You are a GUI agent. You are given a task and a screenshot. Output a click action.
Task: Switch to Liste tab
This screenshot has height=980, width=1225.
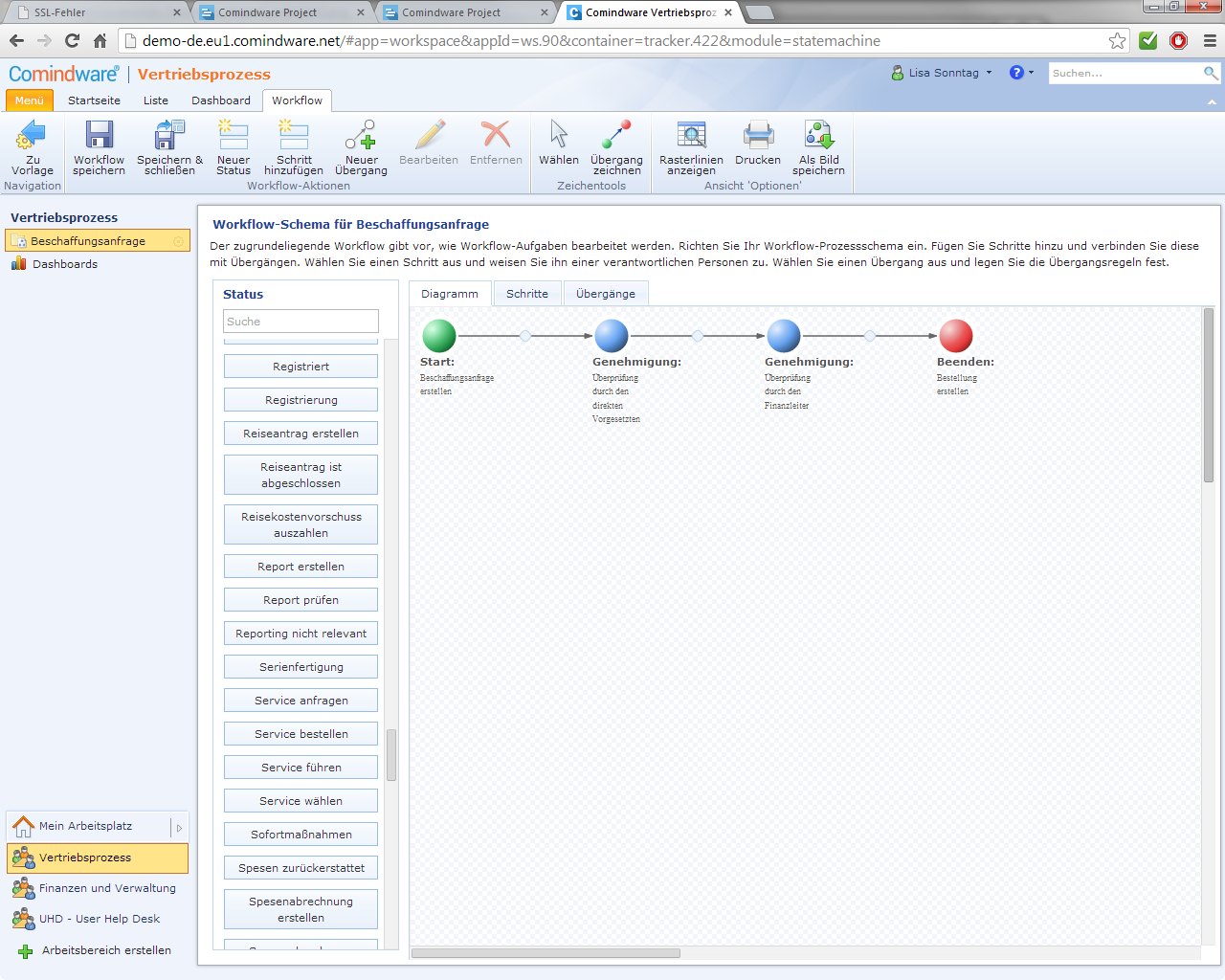tap(156, 100)
